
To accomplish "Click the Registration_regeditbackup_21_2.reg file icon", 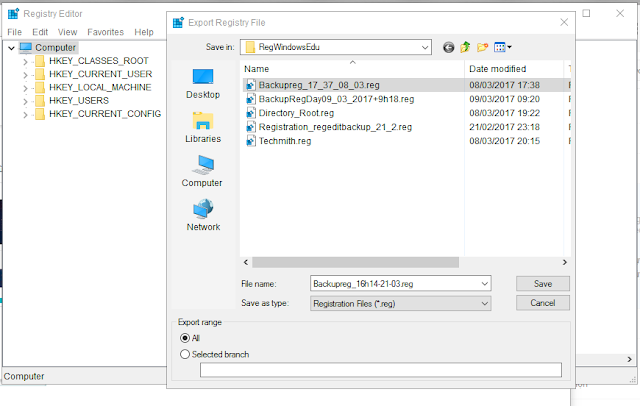I will pos(251,127).
